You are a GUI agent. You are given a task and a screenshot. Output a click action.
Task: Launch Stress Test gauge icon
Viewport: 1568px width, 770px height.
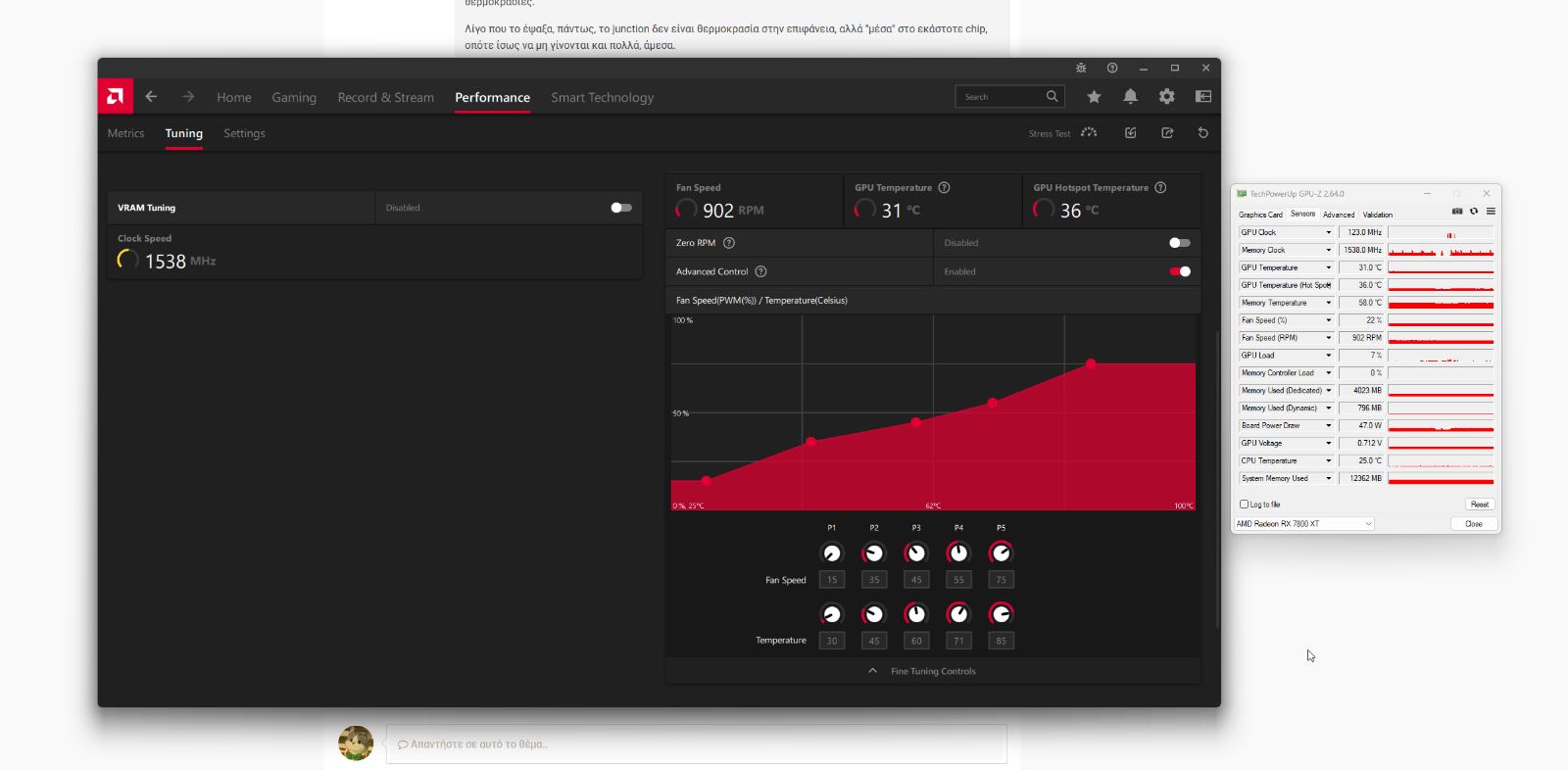[x=1089, y=132]
